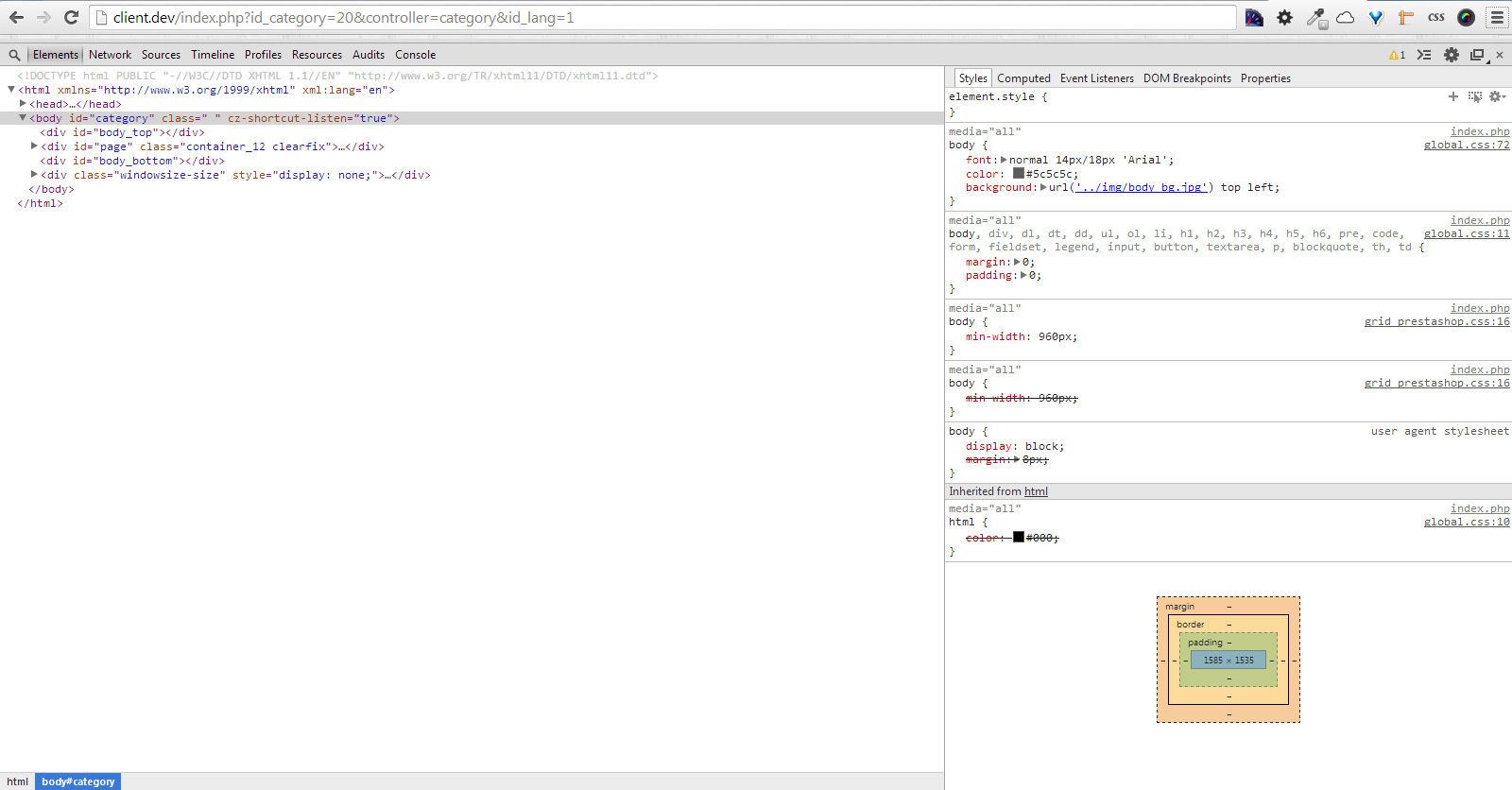Click the warning count indicator
The height and width of the screenshot is (790, 1512).
pyautogui.click(x=1397, y=55)
